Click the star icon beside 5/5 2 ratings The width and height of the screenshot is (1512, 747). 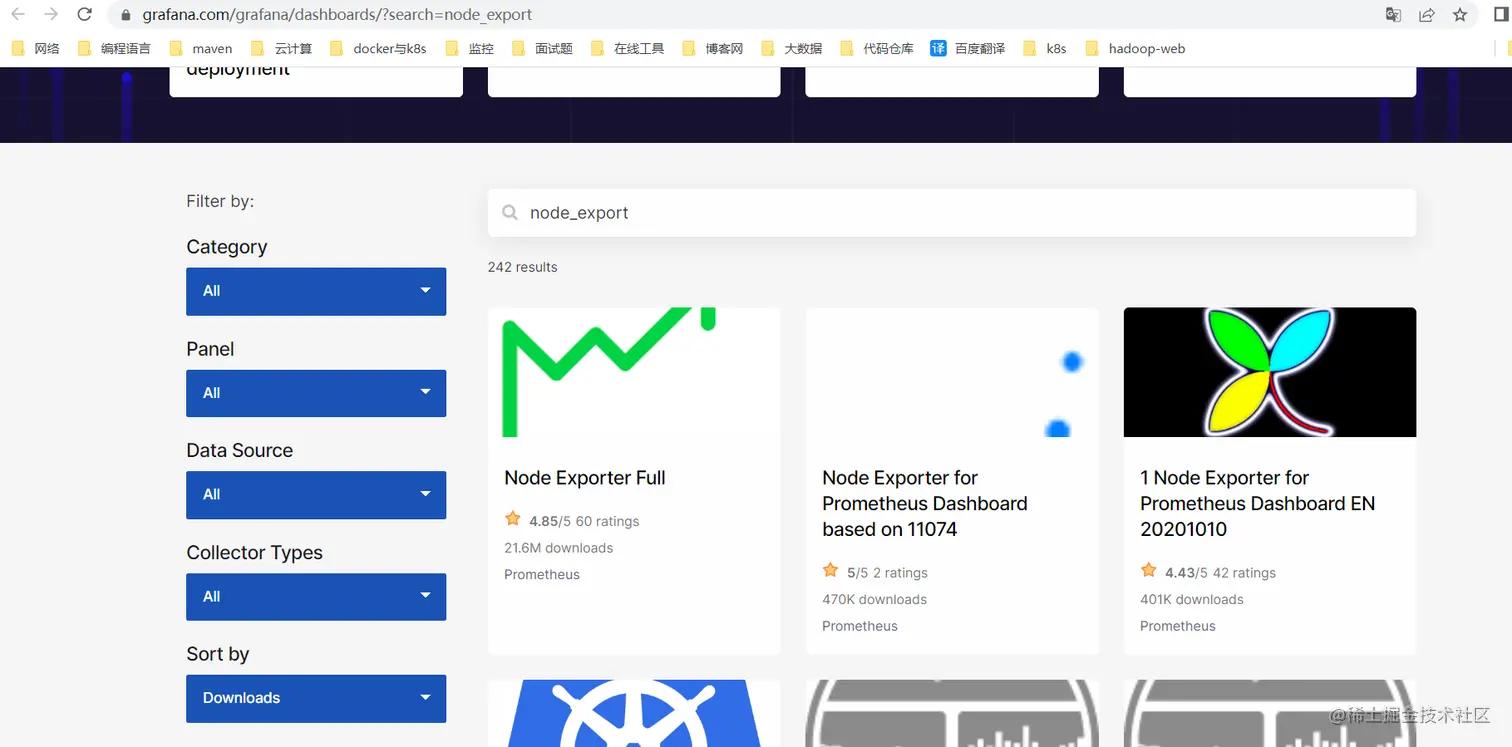[830, 571]
